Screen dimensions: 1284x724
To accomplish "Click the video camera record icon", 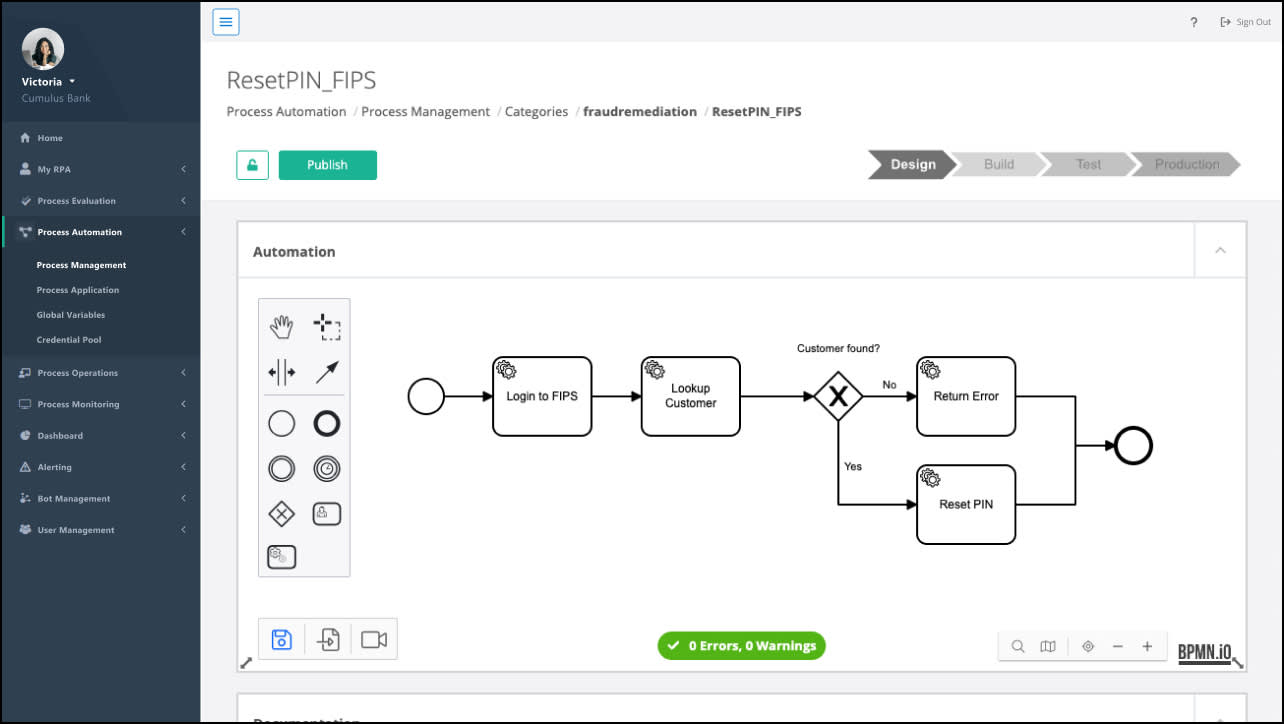I will (374, 640).
